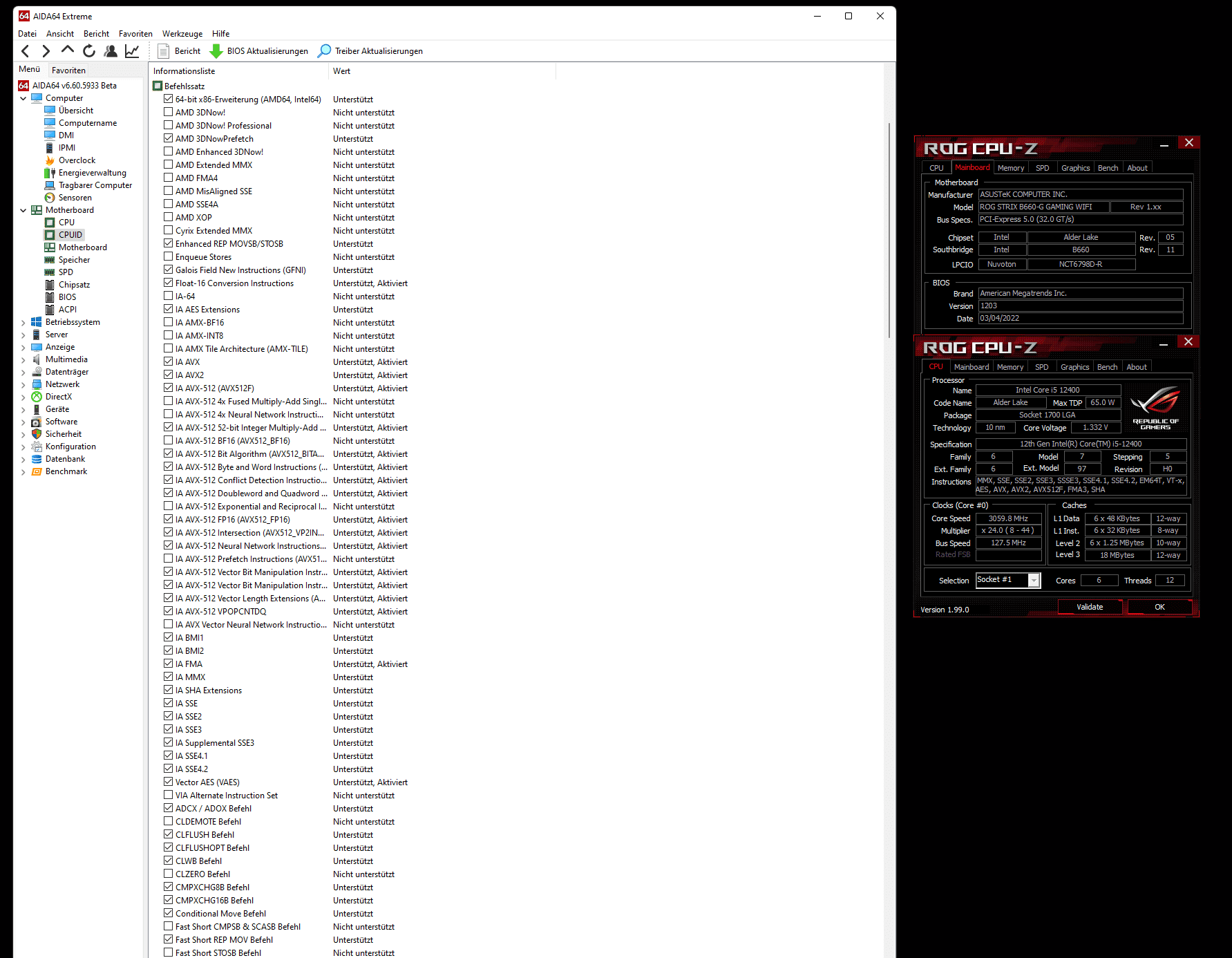1232x958 pixels.
Task: Toggle Vector AES (VAES) checkbox
Action: click(x=168, y=782)
